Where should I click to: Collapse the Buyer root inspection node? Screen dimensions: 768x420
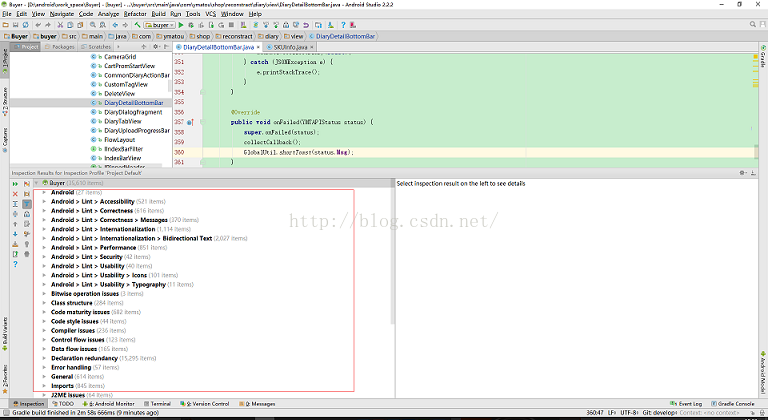36,183
